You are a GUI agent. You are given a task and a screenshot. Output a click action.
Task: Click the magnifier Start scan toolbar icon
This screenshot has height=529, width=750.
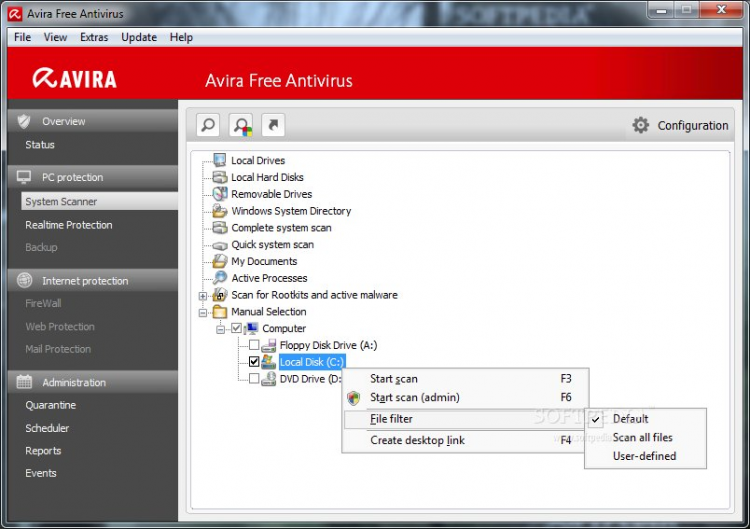coord(208,125)
